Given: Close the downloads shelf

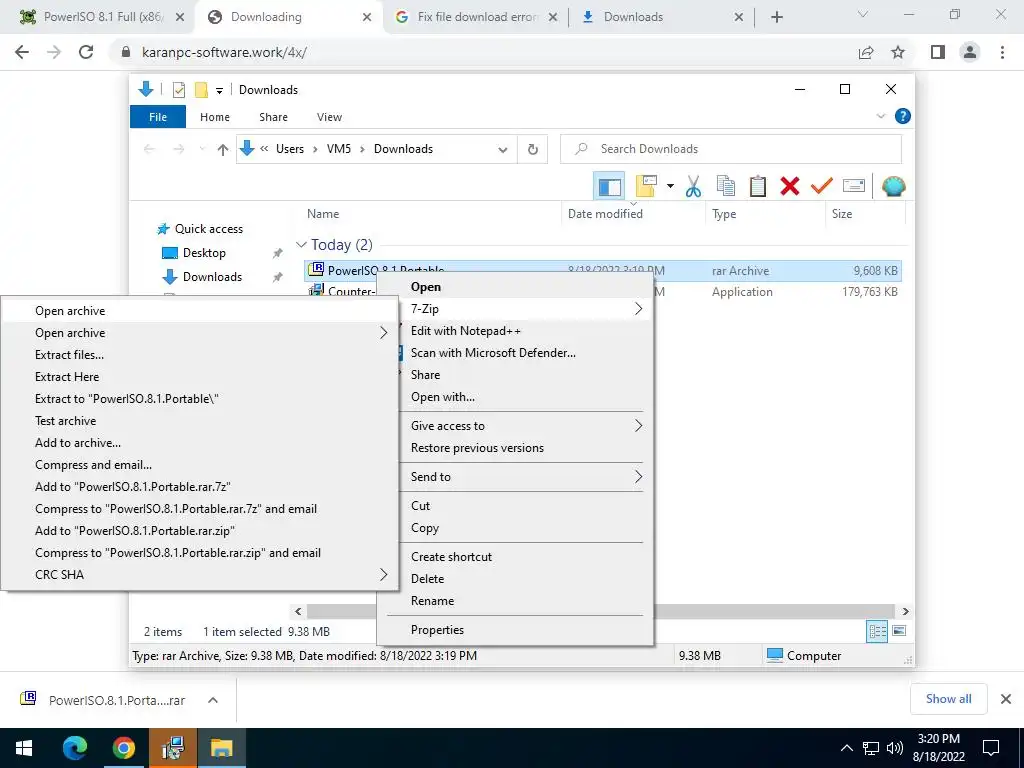Looking at the screenshot, I should pyautogui.click(x=1006, y=699).
